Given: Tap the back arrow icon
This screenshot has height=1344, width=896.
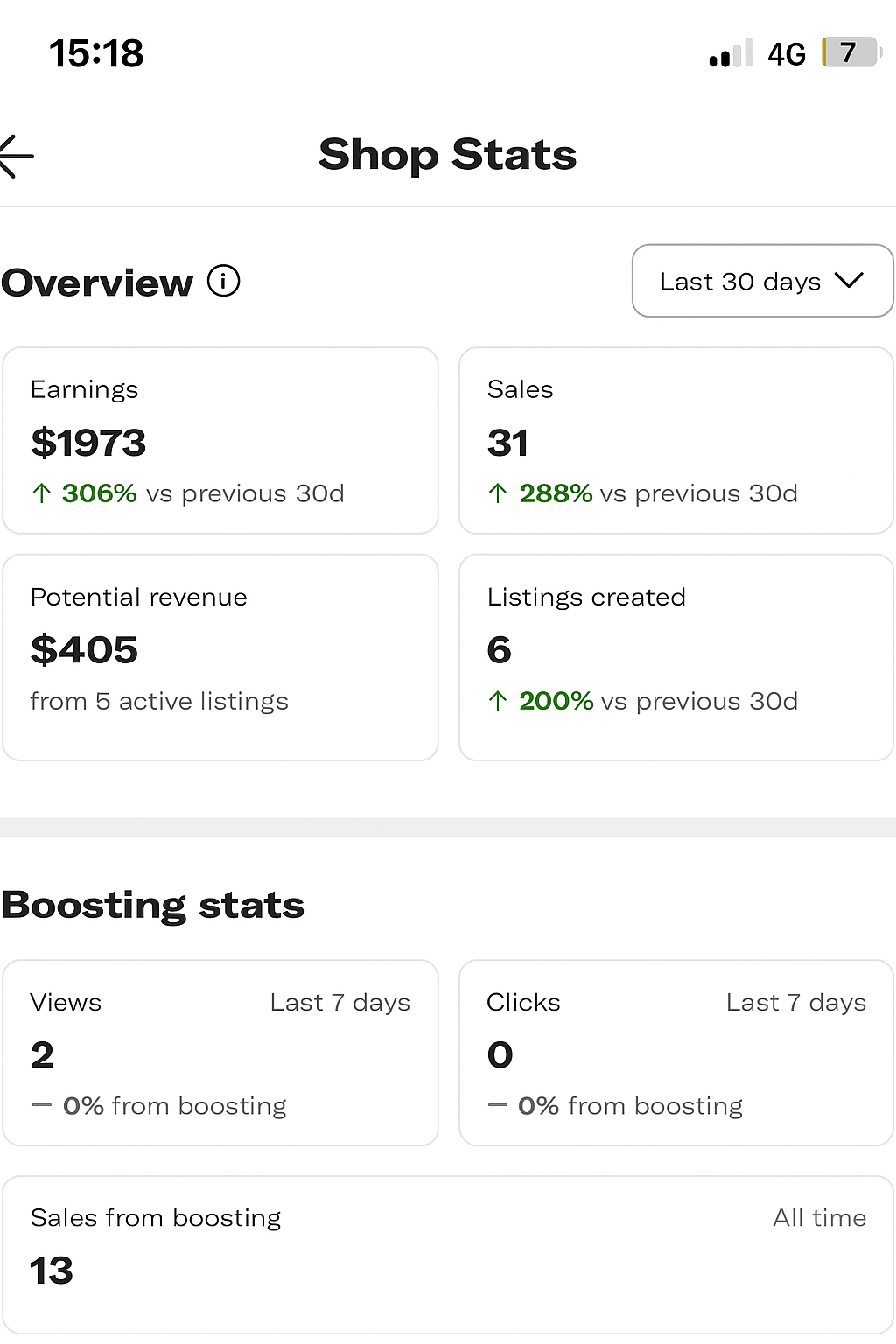Looking at the screenshot, I should click(x=17, y=157).
